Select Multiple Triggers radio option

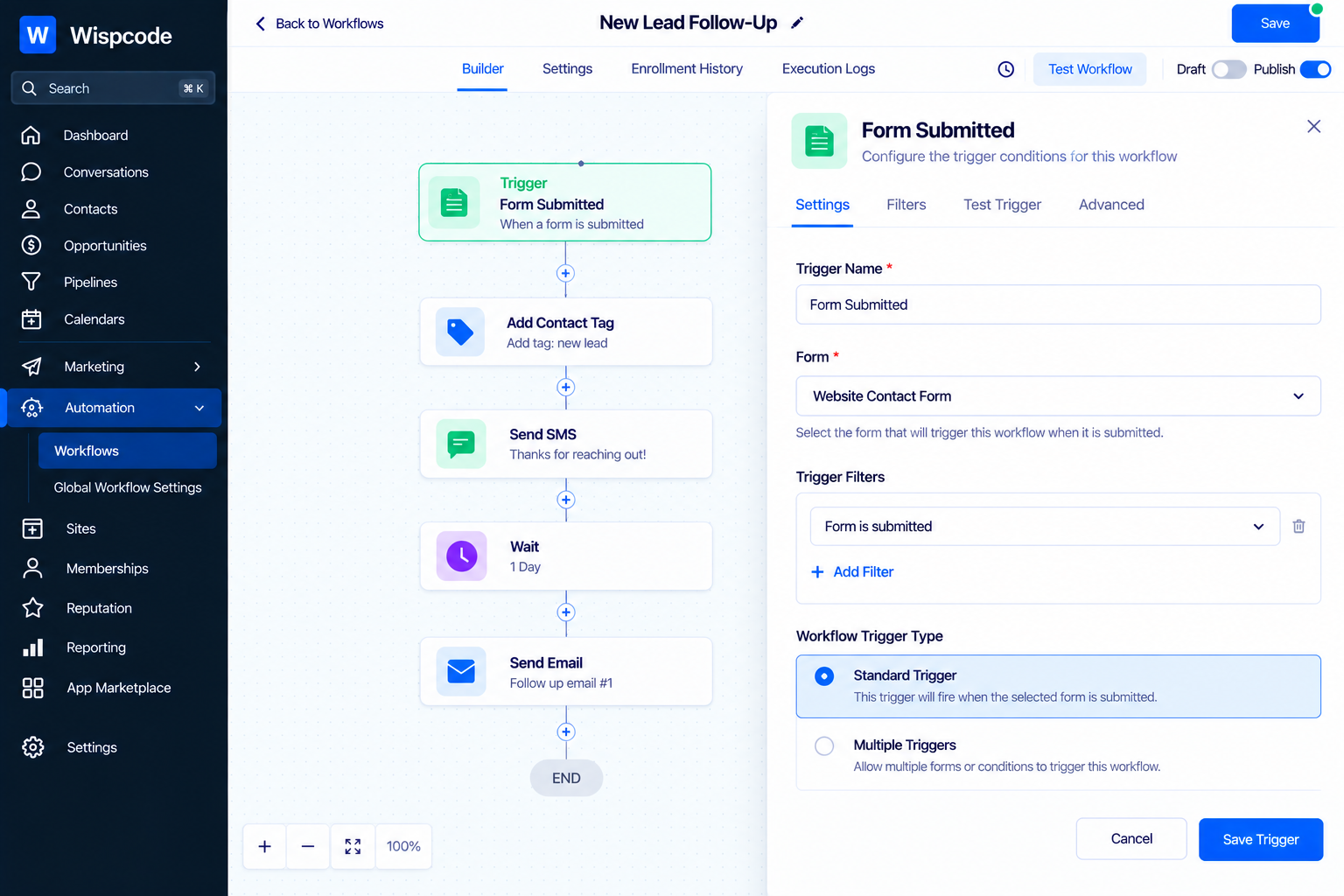(824, 745)
